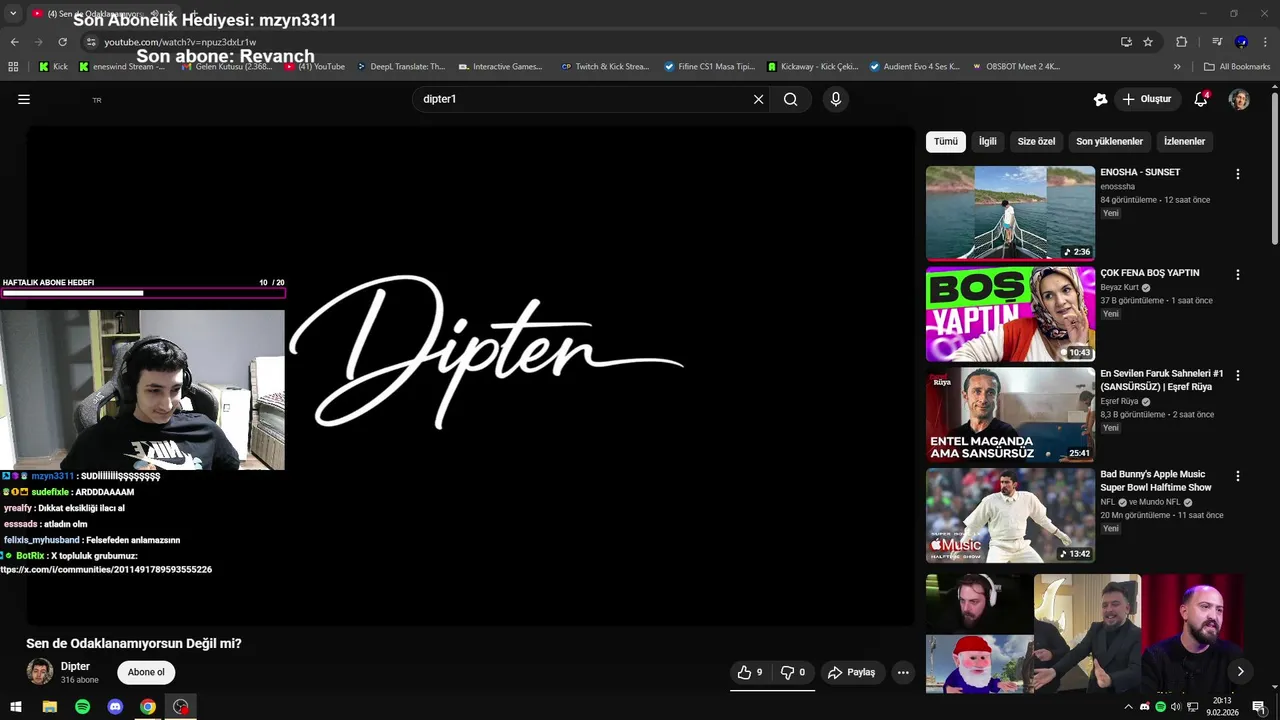Open the ÇOK FENA BOŞ YAPTIN thumbnail
Screen dimensions: 1280x720
pyautogui.click(x=1010, y=314)
